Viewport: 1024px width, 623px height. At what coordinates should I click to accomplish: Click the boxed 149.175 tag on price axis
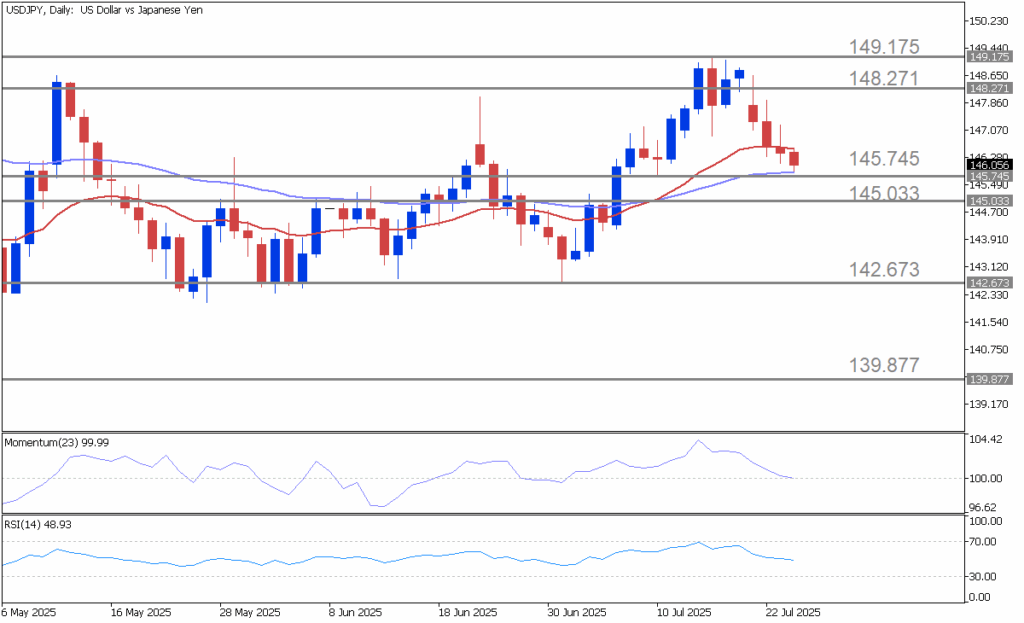(x=989, y=57)
